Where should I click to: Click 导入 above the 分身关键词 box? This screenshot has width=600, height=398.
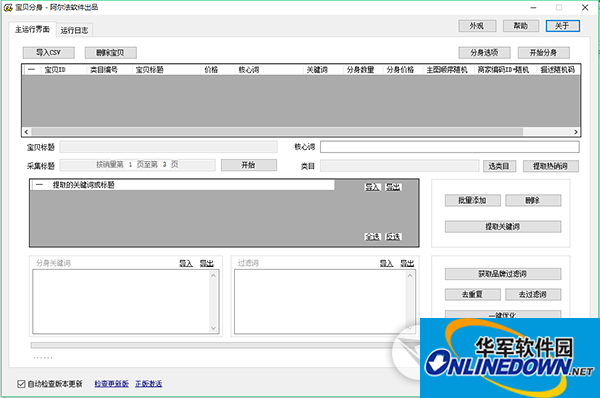point(186,263)
